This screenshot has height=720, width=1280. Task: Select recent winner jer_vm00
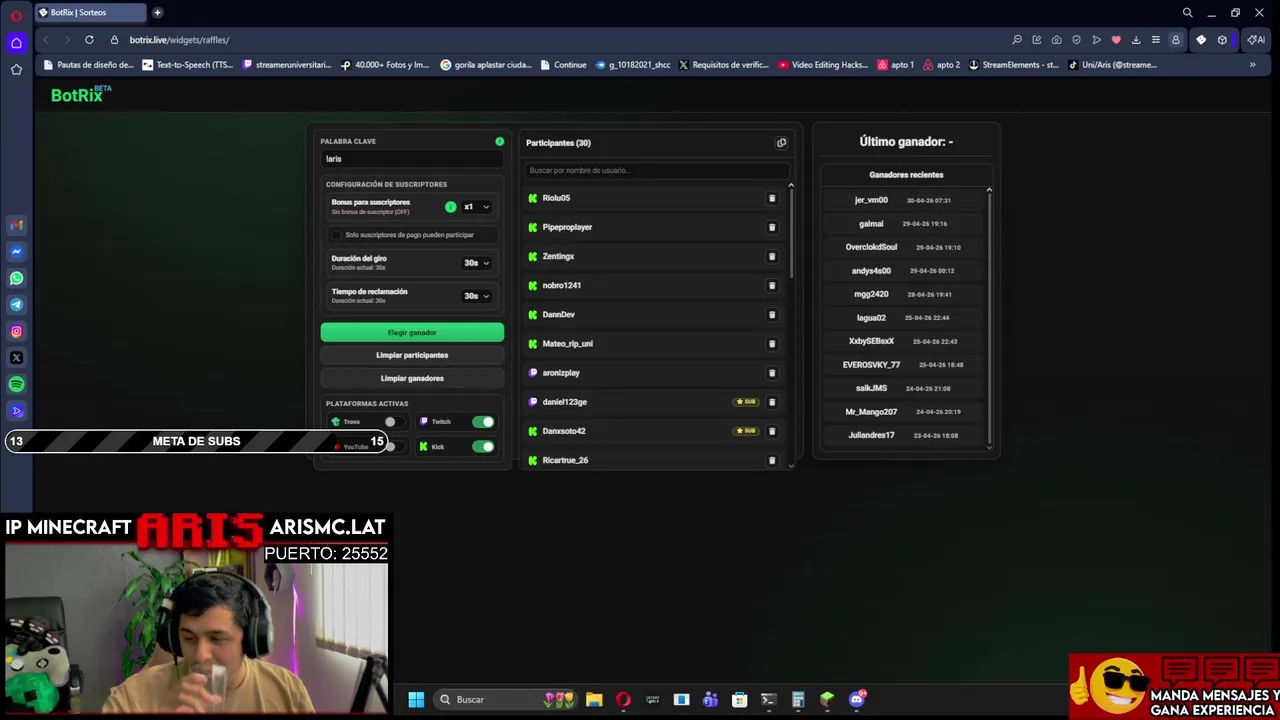871,200
